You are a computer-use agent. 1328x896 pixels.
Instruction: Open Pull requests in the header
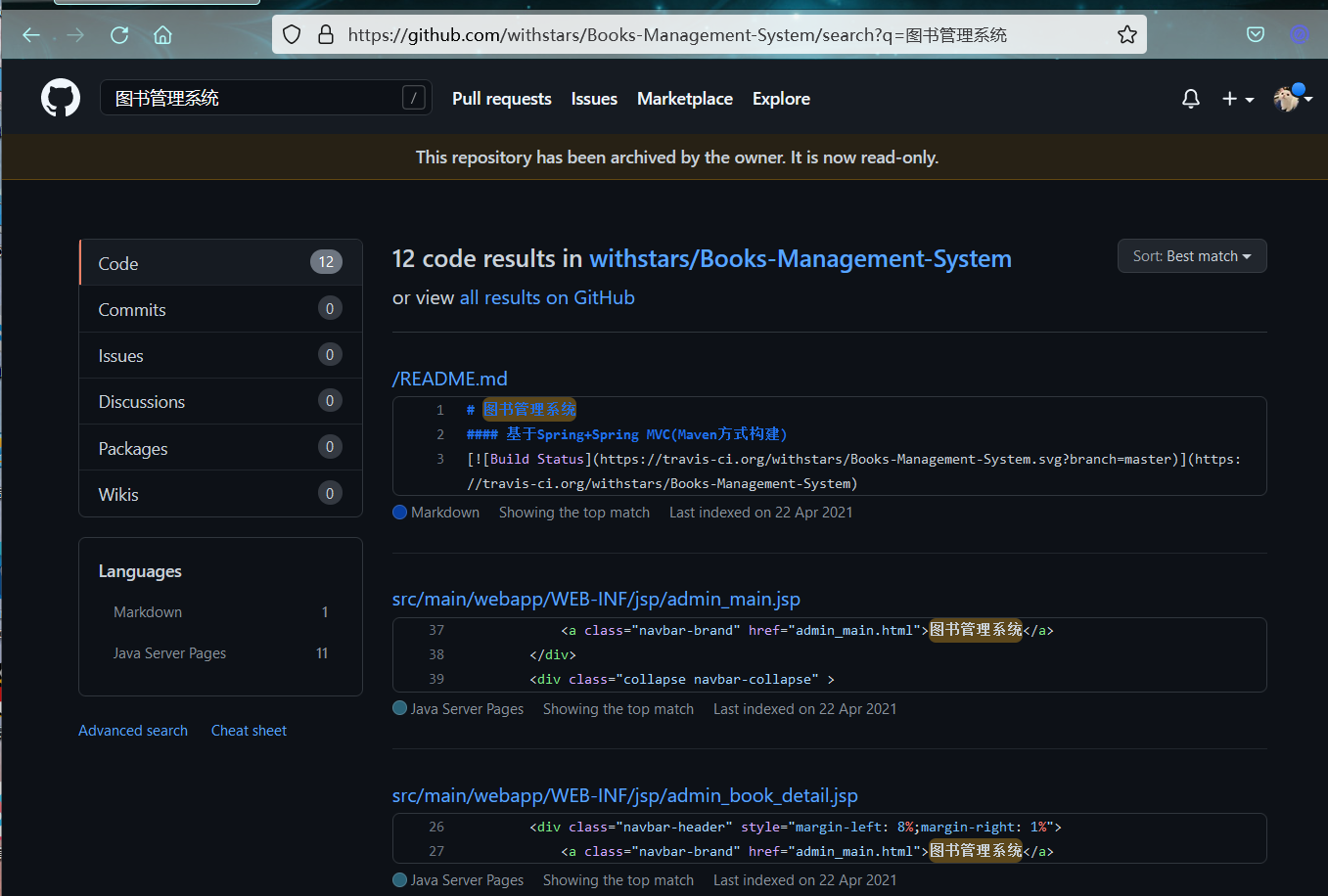502,99
